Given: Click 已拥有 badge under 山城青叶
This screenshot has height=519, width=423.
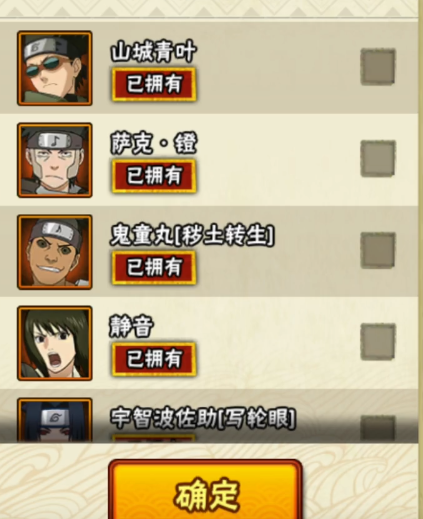Looking at the screenshot, I should pos(154,84).
